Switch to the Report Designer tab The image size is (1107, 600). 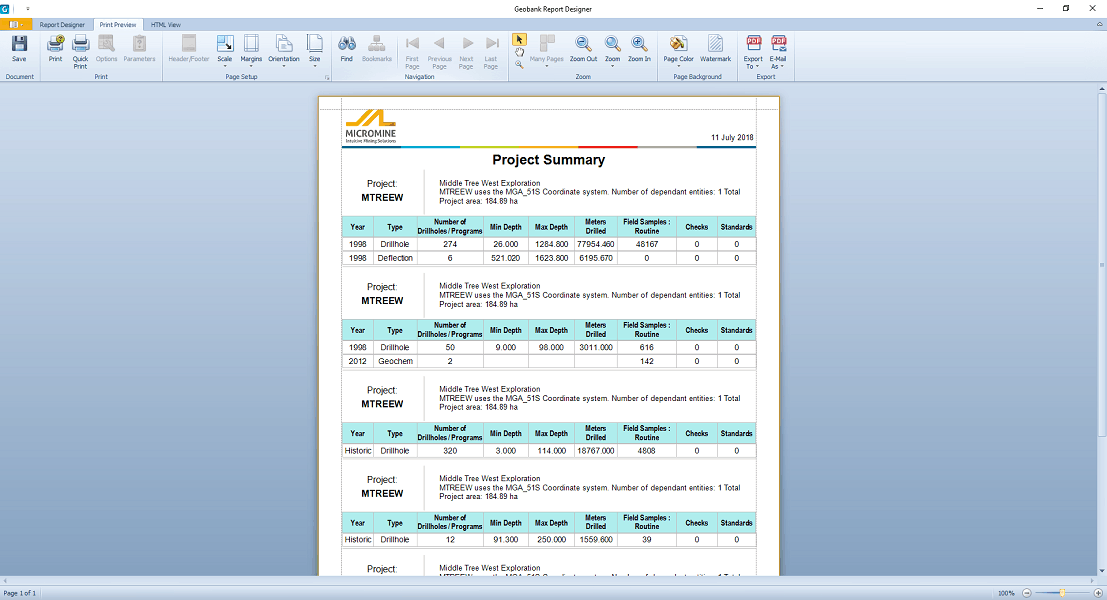(62, 24)
